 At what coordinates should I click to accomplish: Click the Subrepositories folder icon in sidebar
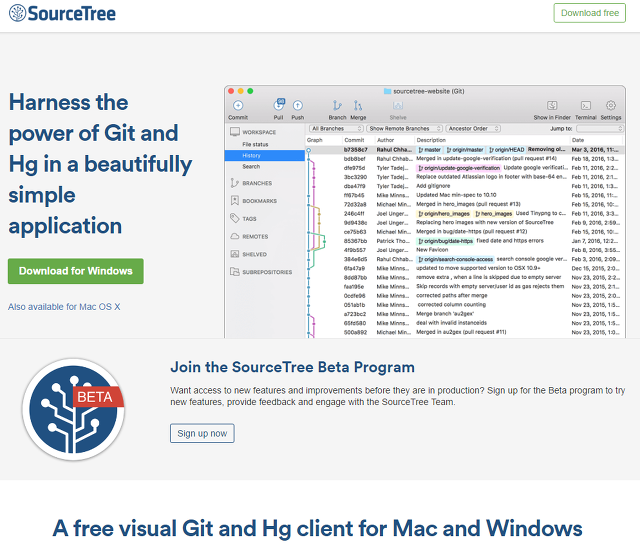tap(235, 272)
